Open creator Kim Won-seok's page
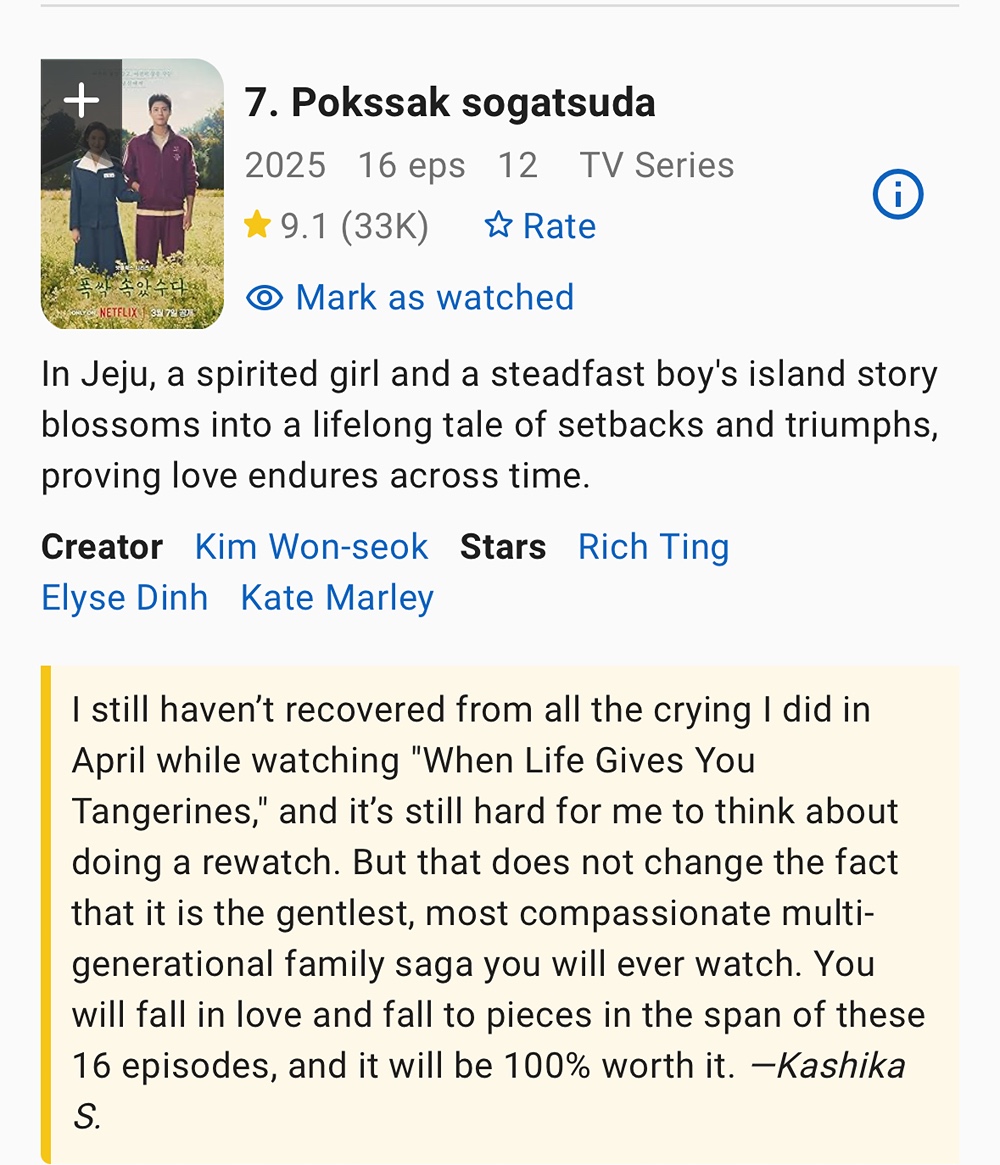The width and height of the screenshot is (1000, 1165). tap(311, 547)
